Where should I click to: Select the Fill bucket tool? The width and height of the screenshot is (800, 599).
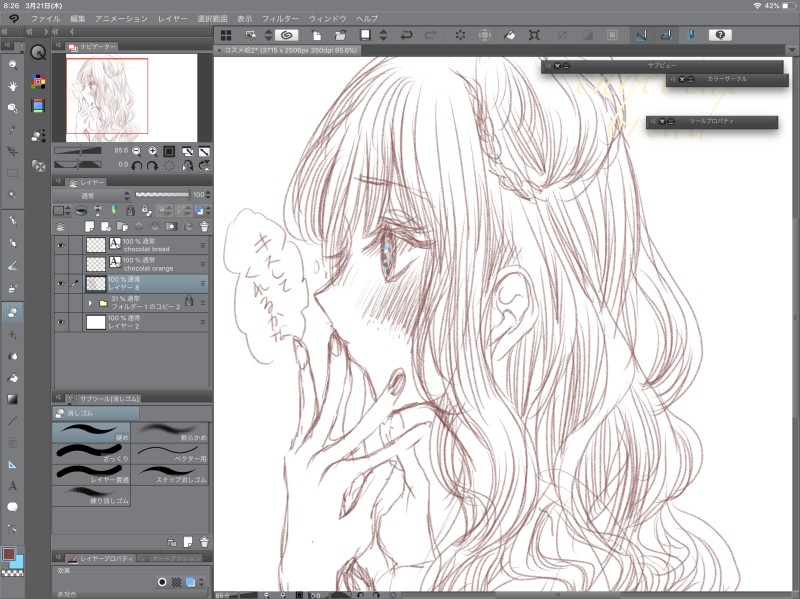[12, 378]
